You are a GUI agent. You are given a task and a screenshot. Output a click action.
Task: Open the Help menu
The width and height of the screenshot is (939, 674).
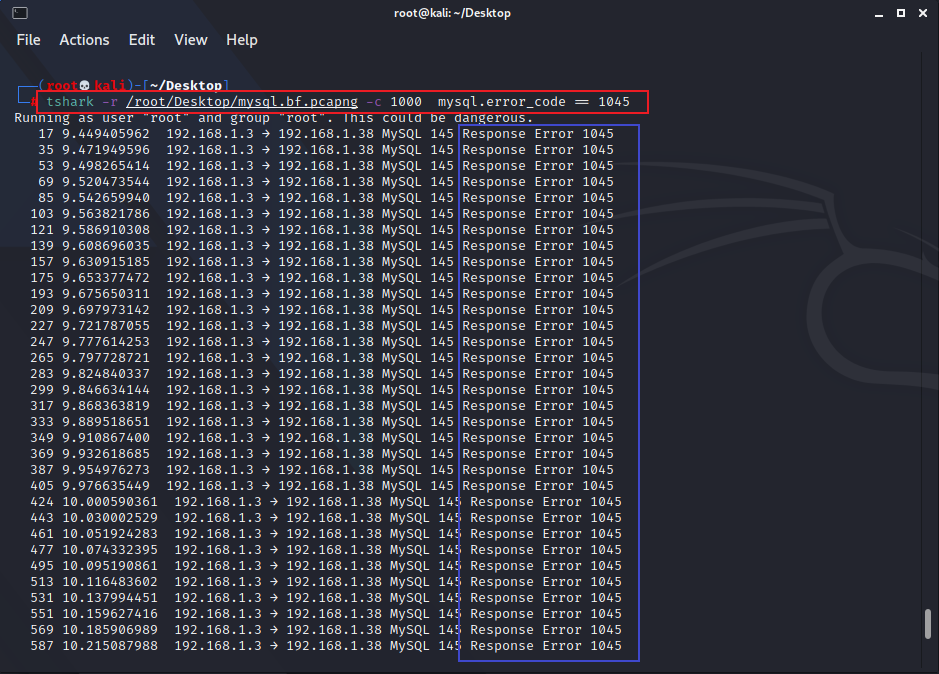pyautogui.click(x=241, y=40)
